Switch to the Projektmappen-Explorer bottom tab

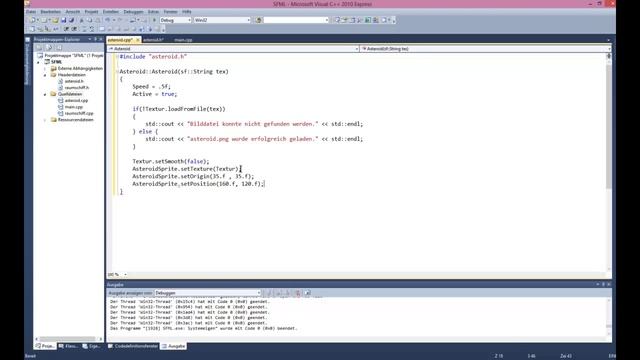[45, 346]
